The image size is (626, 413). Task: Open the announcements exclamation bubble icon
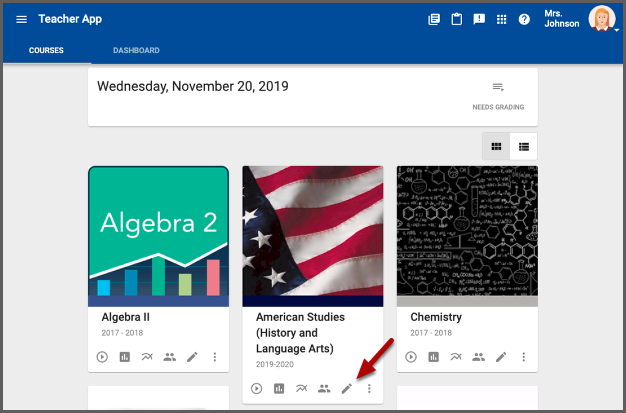pos(479,19)
